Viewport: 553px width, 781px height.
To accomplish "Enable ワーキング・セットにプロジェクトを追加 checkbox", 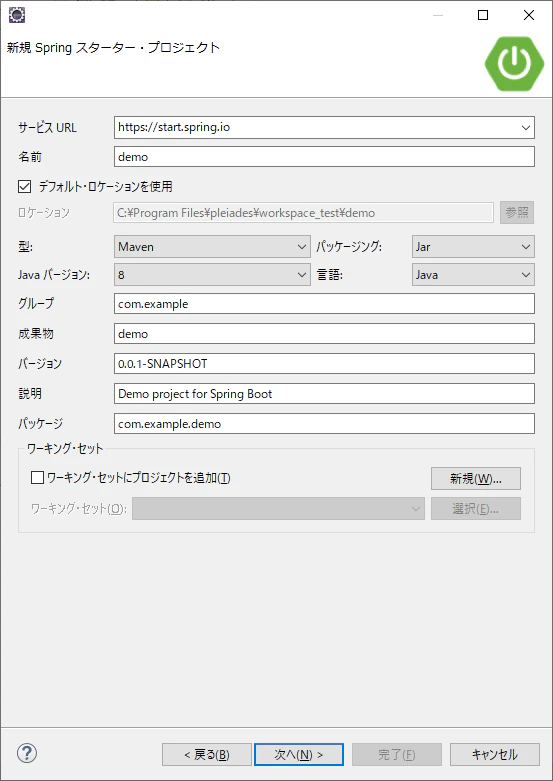I will click(37, 478).
